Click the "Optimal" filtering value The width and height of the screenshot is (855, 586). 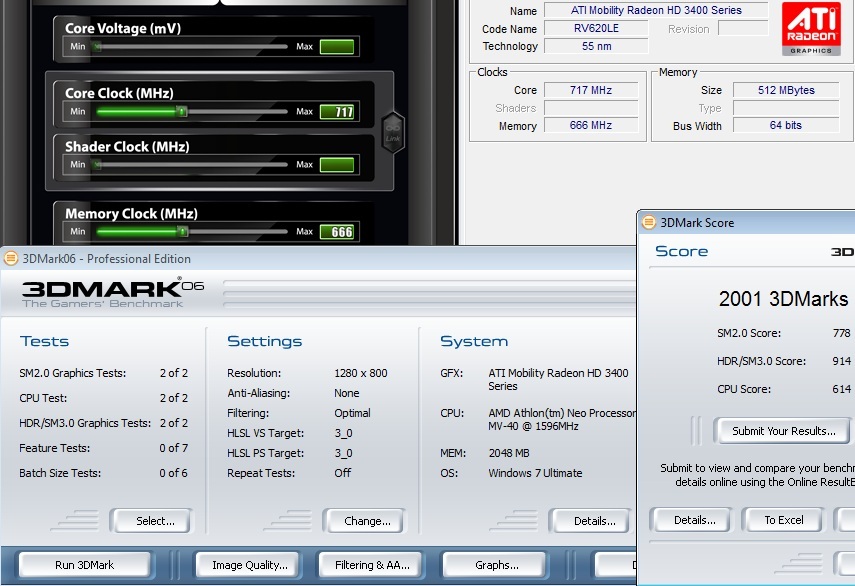click(352, 413)
